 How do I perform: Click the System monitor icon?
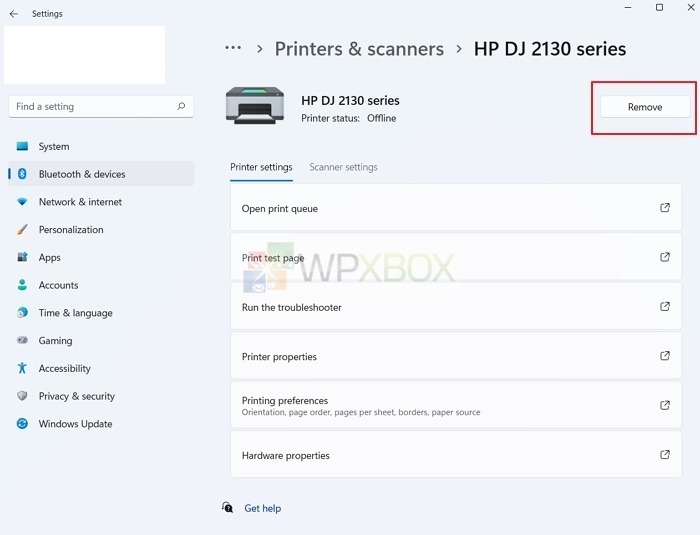[22, 146]
